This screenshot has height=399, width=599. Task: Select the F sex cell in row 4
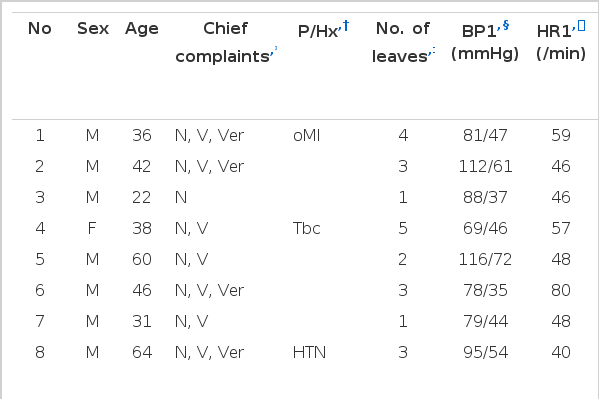point(92,229)
